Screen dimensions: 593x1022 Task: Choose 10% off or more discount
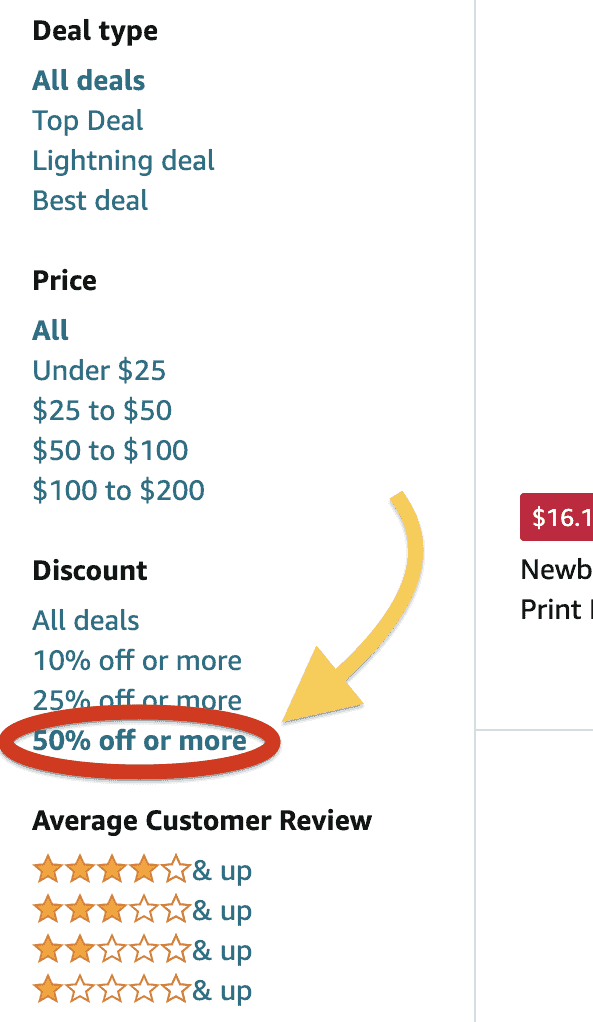(x=137, y=661)
